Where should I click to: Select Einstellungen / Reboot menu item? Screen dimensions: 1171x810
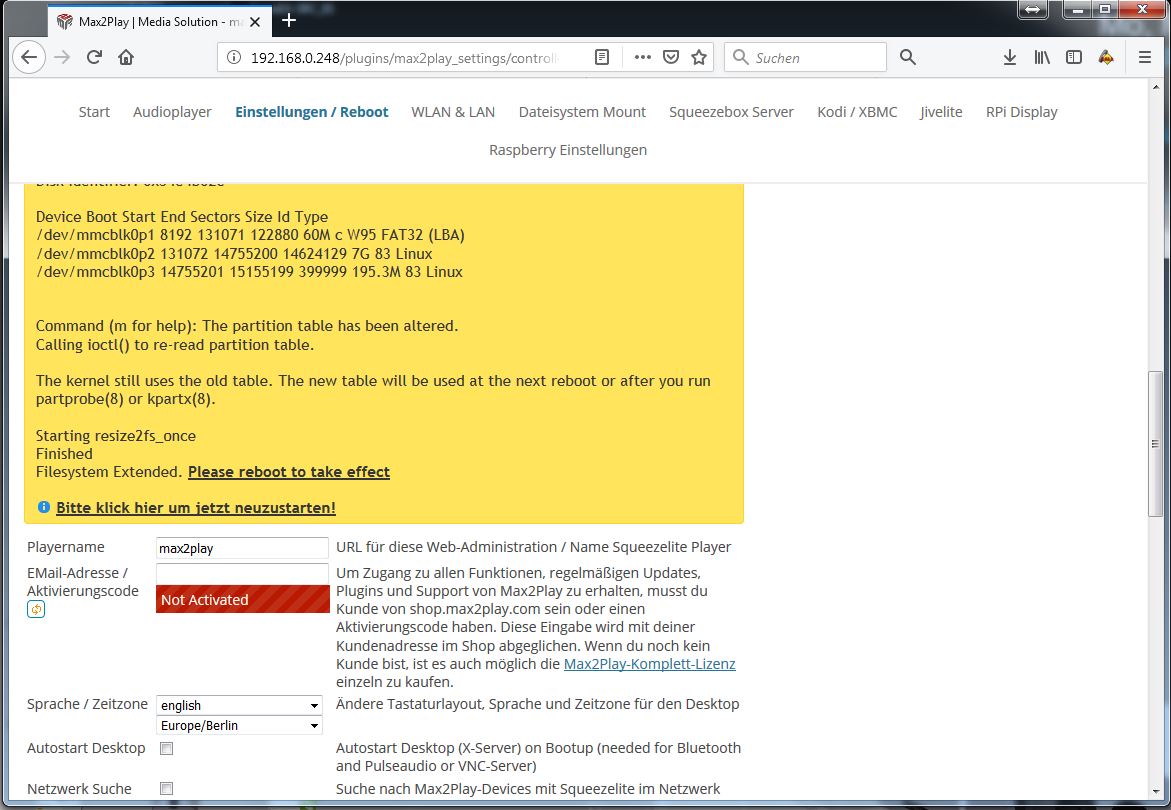click(x=311, y=112)
